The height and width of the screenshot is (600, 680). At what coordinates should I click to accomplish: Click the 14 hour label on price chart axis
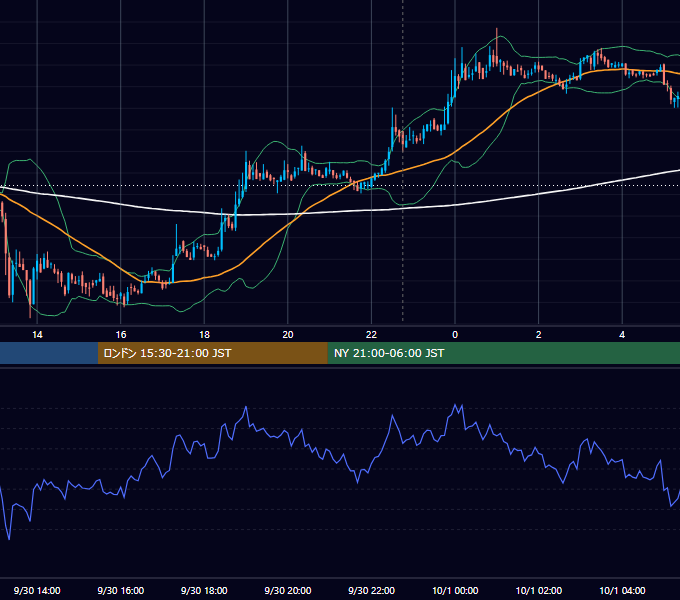(x=37, y=335)
